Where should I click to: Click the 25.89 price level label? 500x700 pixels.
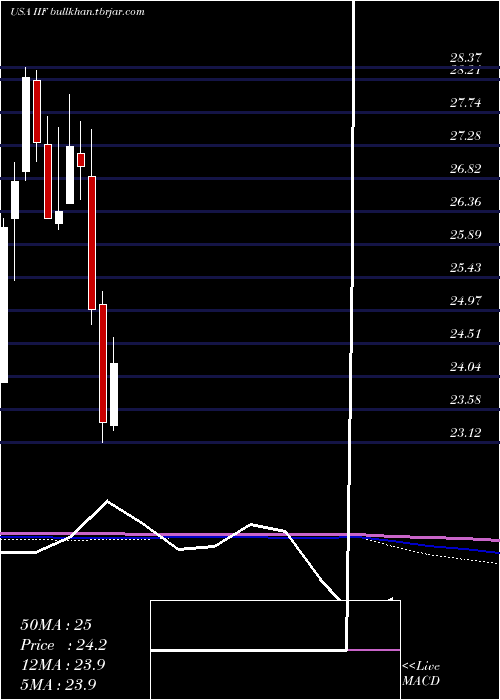tap(466, 235)
